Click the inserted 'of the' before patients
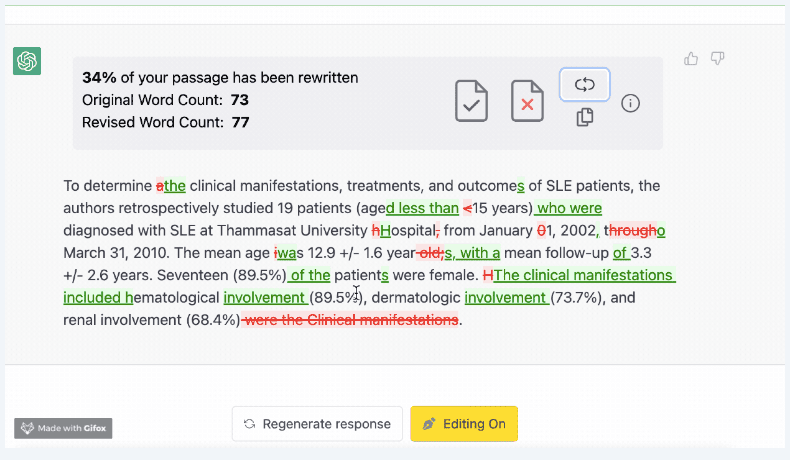This screenshot has height=460, width=790. tap(310, 275)
